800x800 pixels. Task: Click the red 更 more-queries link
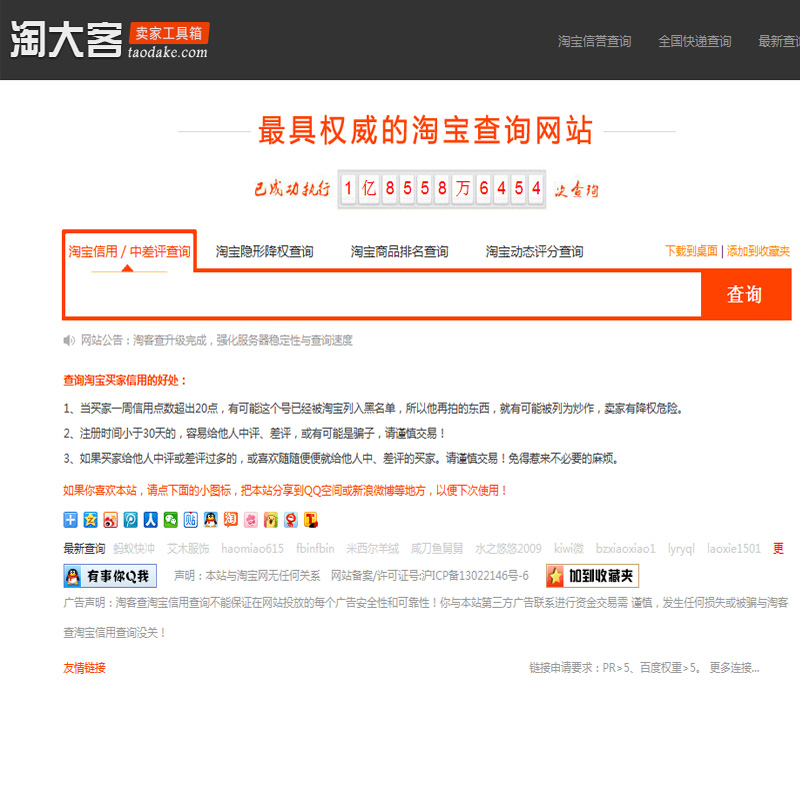778,548
